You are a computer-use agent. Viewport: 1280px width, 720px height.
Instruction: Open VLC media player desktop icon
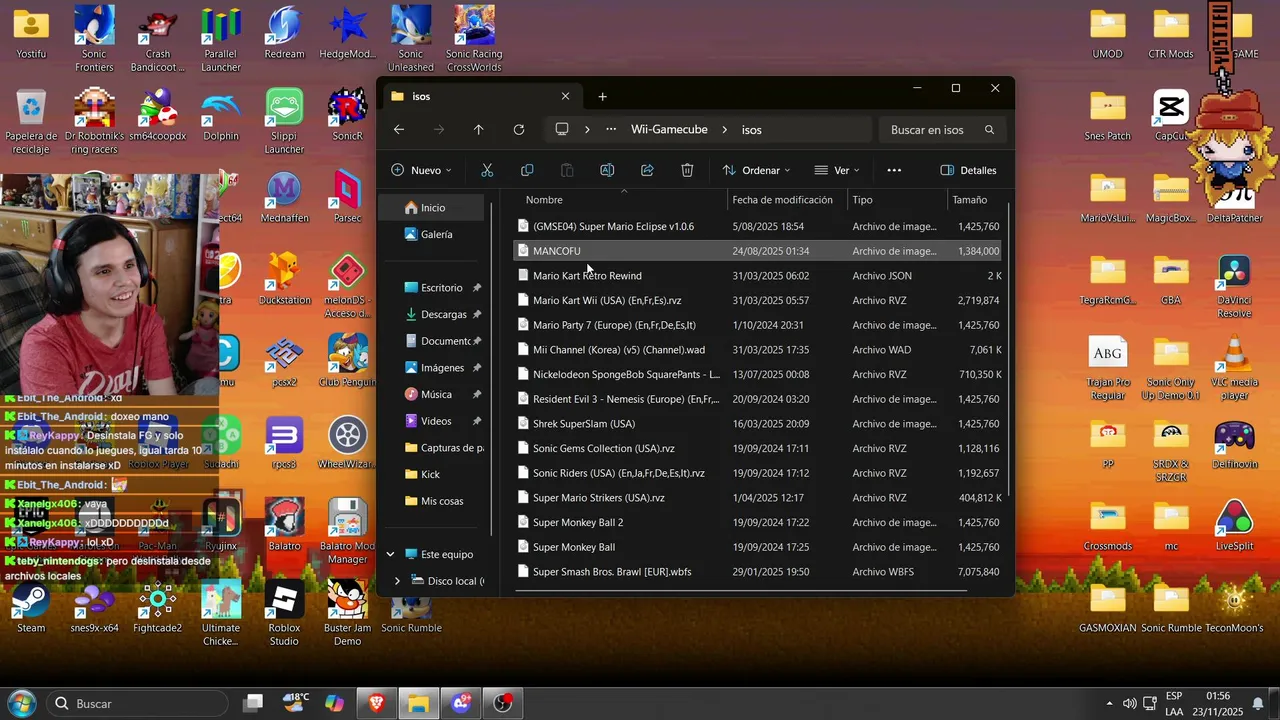coord(1234,368)
